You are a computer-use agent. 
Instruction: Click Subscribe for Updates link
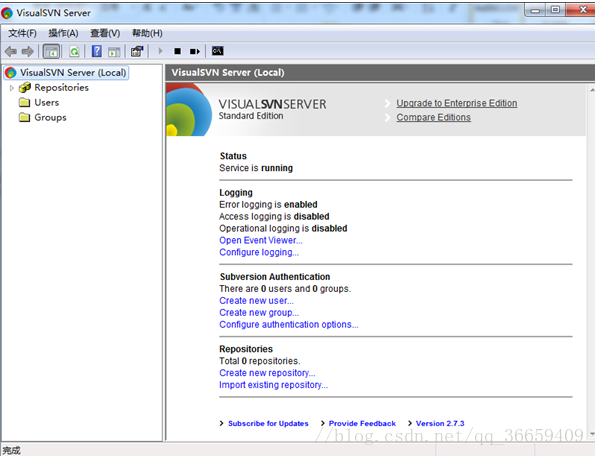point(268,423)
